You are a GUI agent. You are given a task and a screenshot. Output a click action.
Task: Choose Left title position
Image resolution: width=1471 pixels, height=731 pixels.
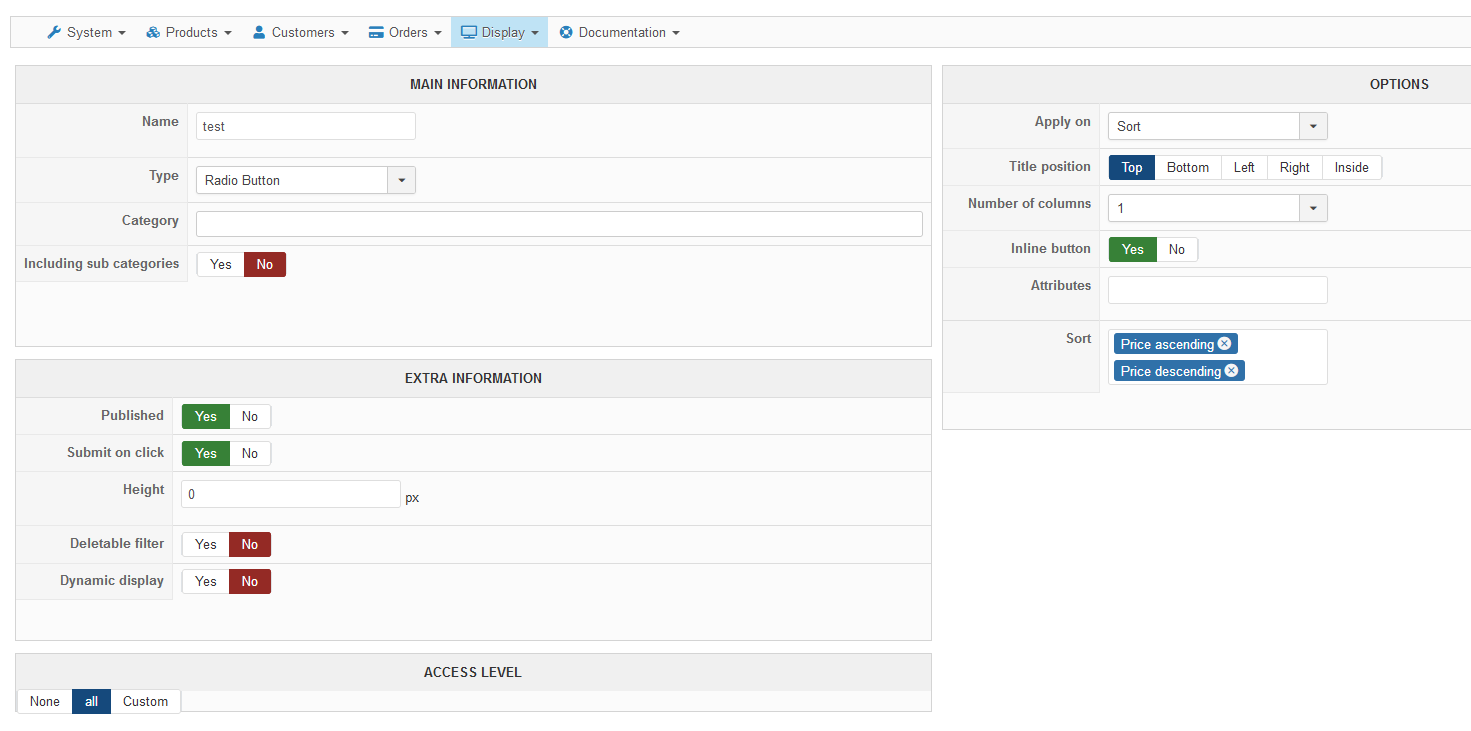point(1244,167)
